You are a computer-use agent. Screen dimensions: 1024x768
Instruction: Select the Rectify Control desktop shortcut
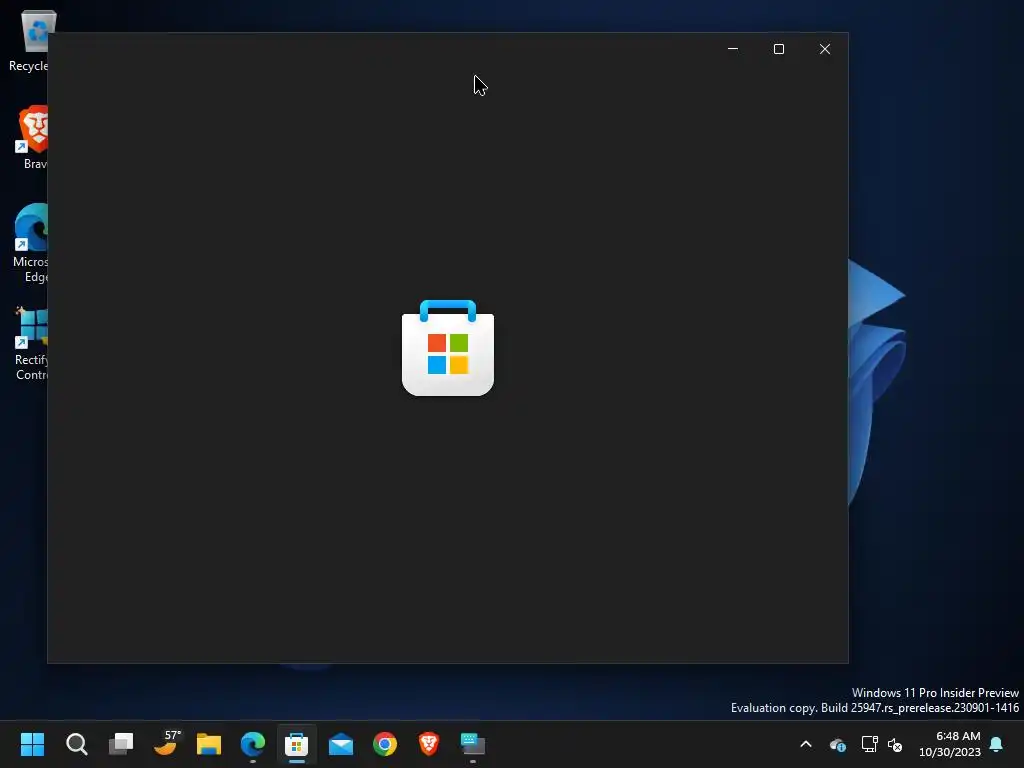[x=31, y=344]
